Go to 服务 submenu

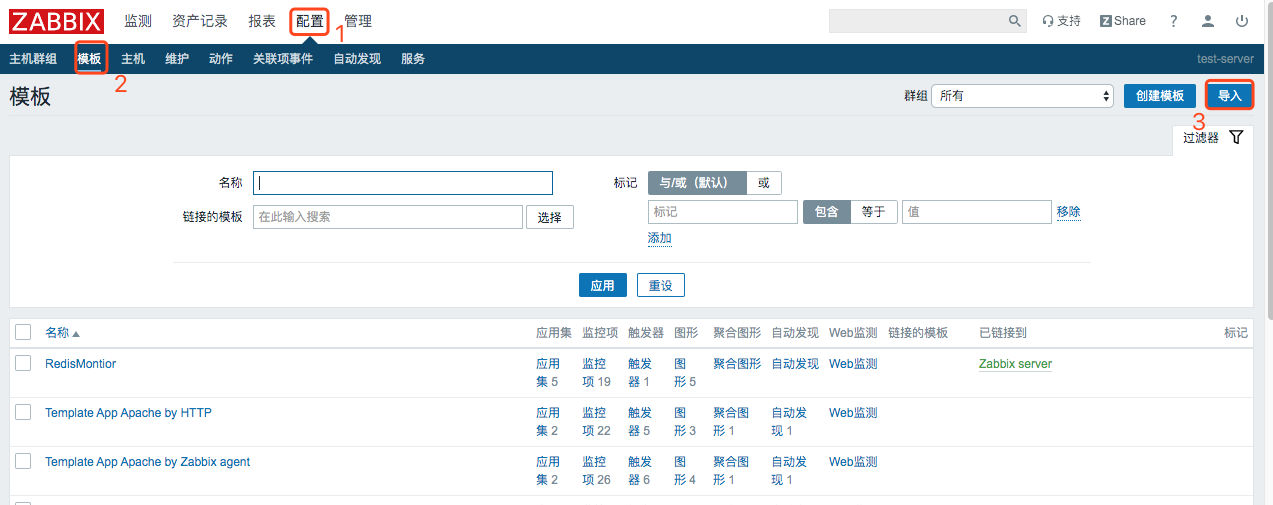click(x=413, y=59)
